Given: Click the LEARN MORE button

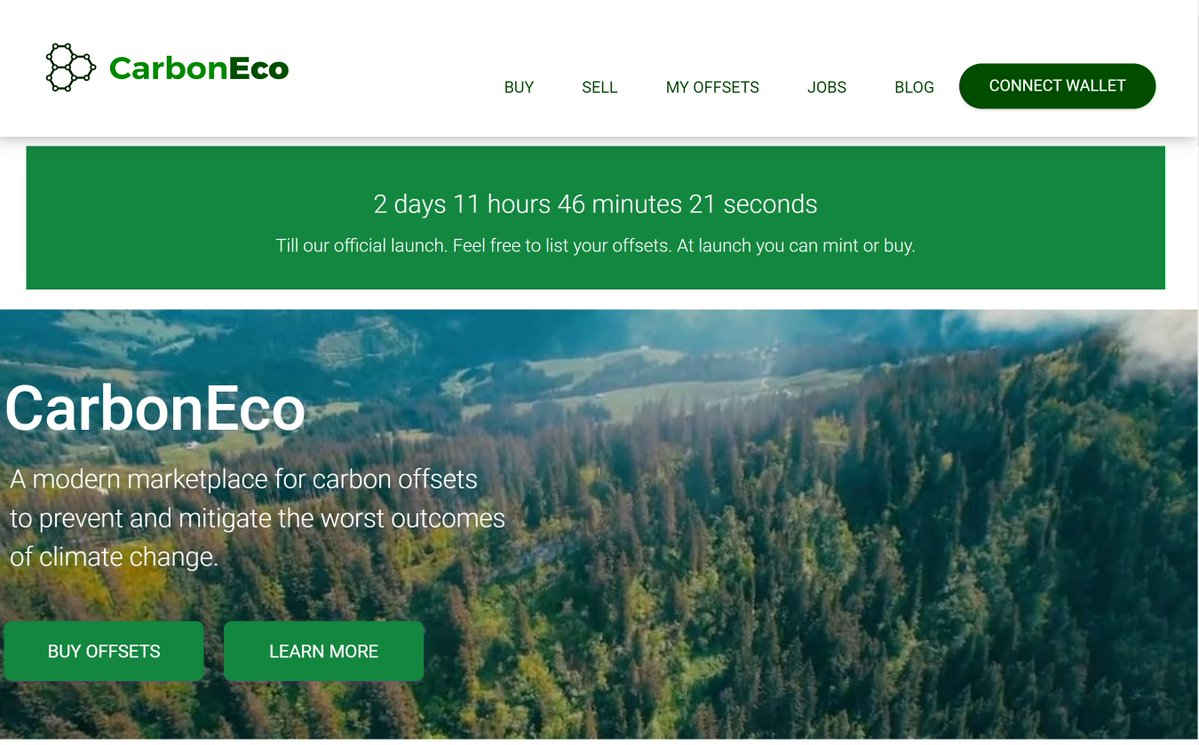Looking at the screenshot, I should tap(323, 651).
